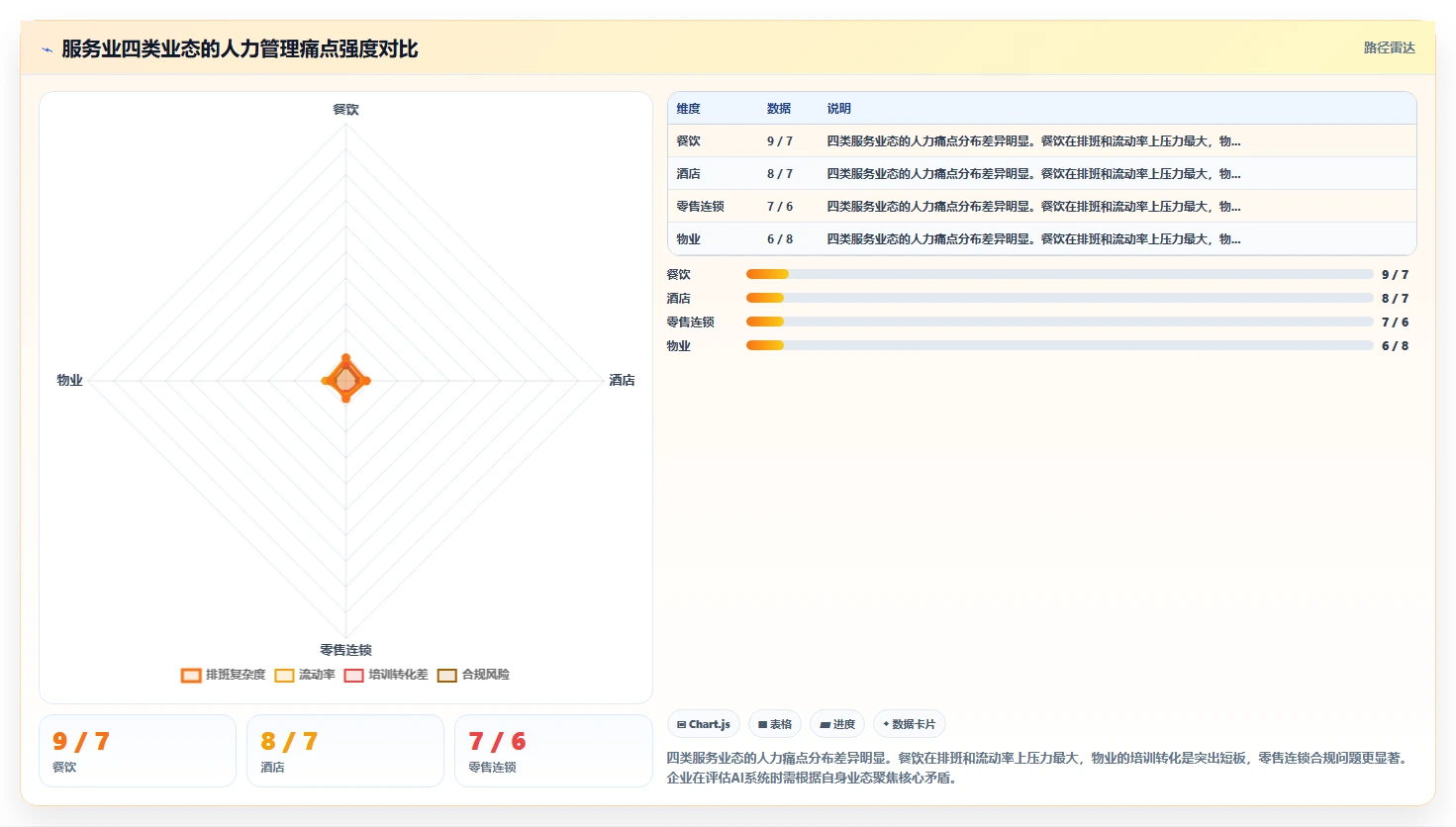This screenshot has width=1456, height=827.
Task: Click the 餐饮 axis label atop the radar chart
Action: coord(345,109)
